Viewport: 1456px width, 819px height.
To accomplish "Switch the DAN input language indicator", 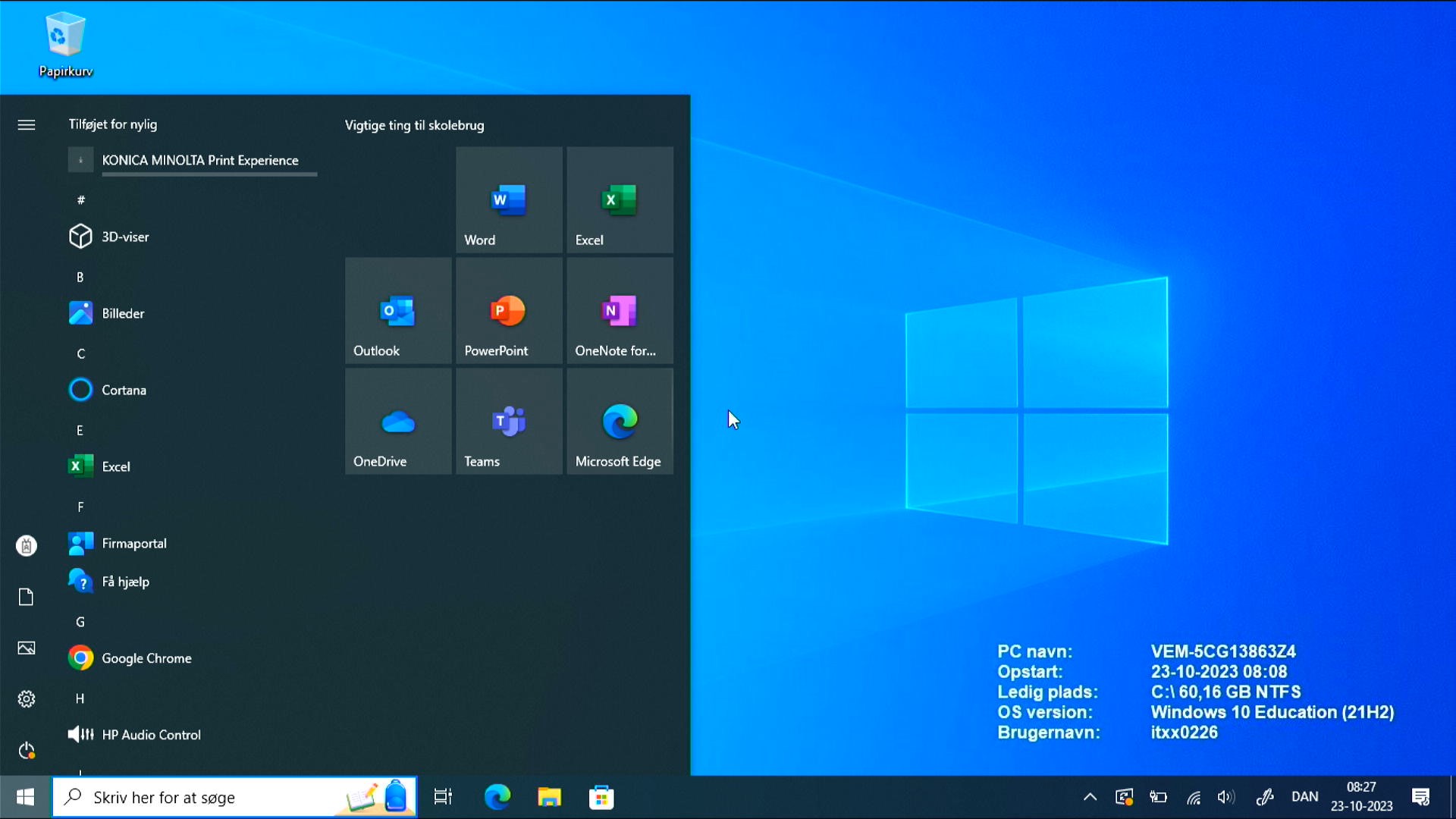I will [x=1304, y=797].
